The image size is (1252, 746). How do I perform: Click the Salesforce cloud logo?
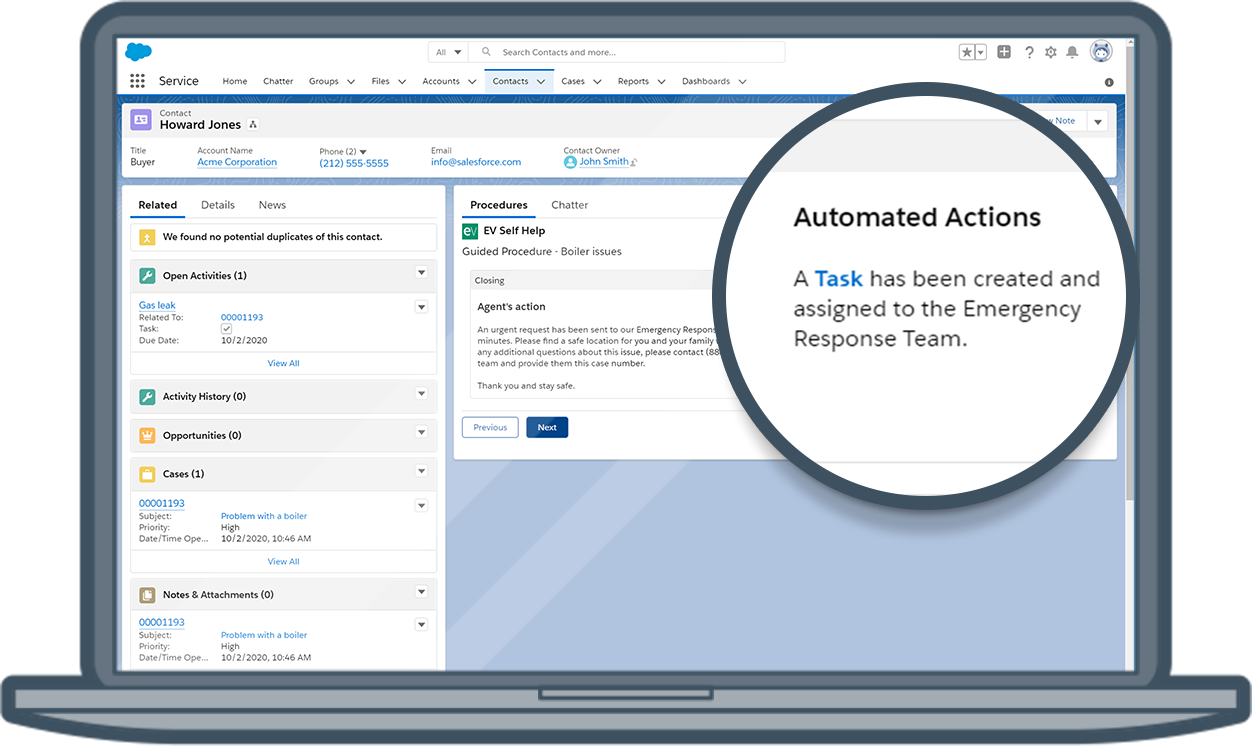coord(139,52)
